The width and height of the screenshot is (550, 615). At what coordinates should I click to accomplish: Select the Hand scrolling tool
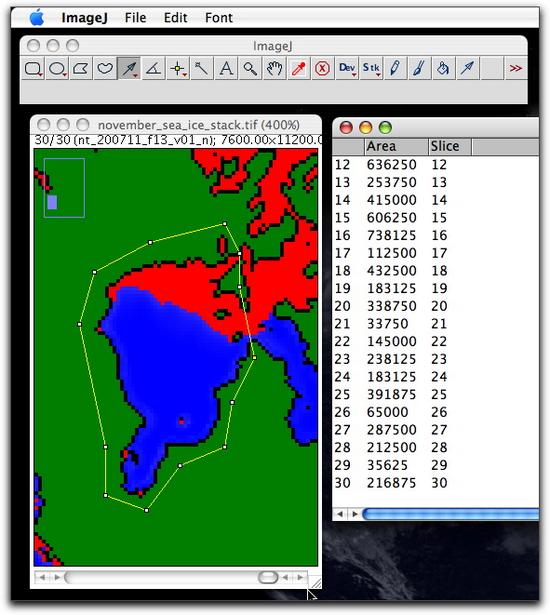point(274,69)
